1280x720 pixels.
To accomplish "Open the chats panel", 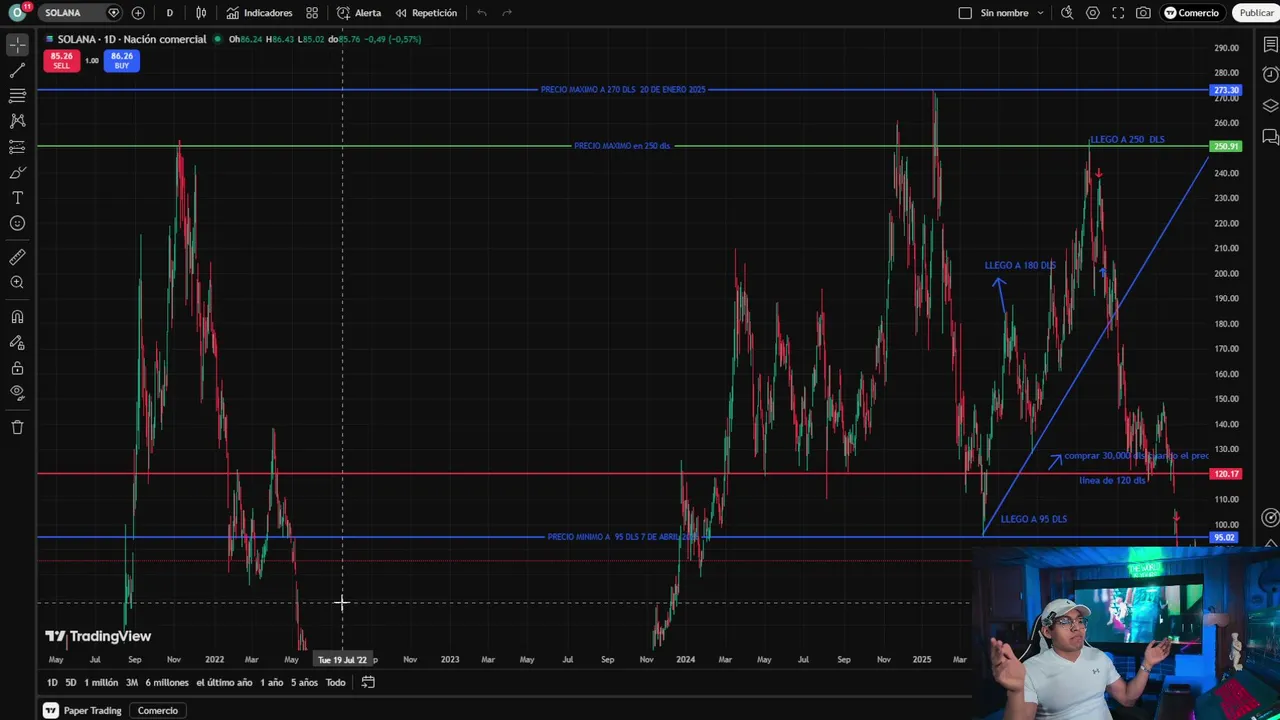I will point(1270,136).
